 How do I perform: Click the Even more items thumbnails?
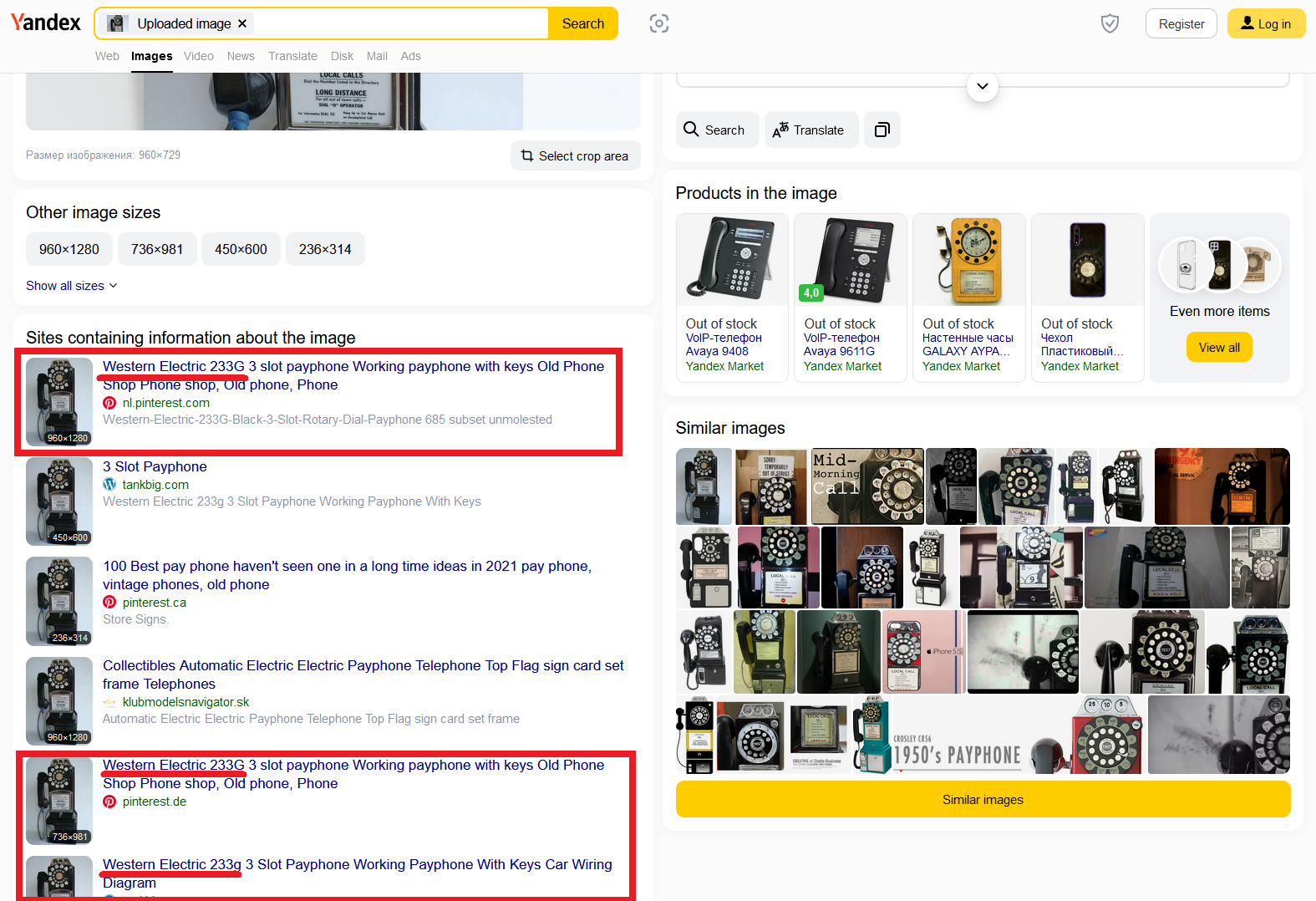[1220, 264]
